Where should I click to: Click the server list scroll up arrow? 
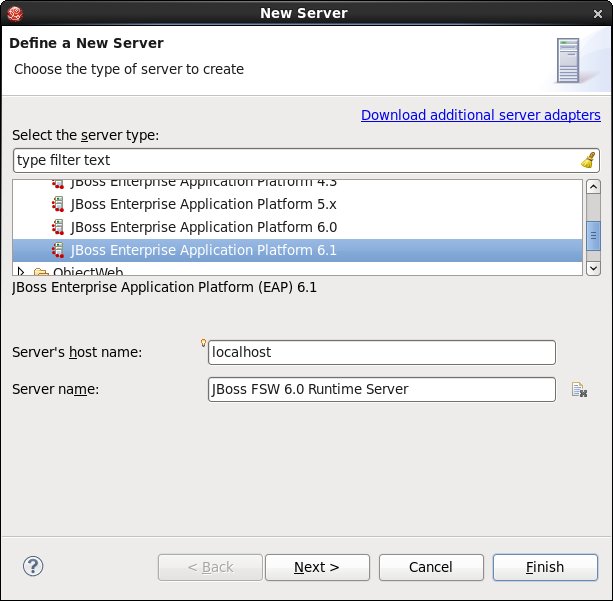tap(593, 187)
